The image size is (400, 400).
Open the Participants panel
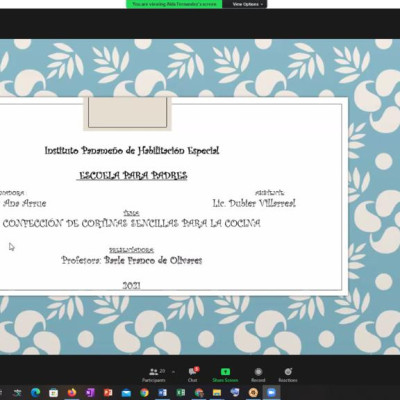tap(154, 375)
